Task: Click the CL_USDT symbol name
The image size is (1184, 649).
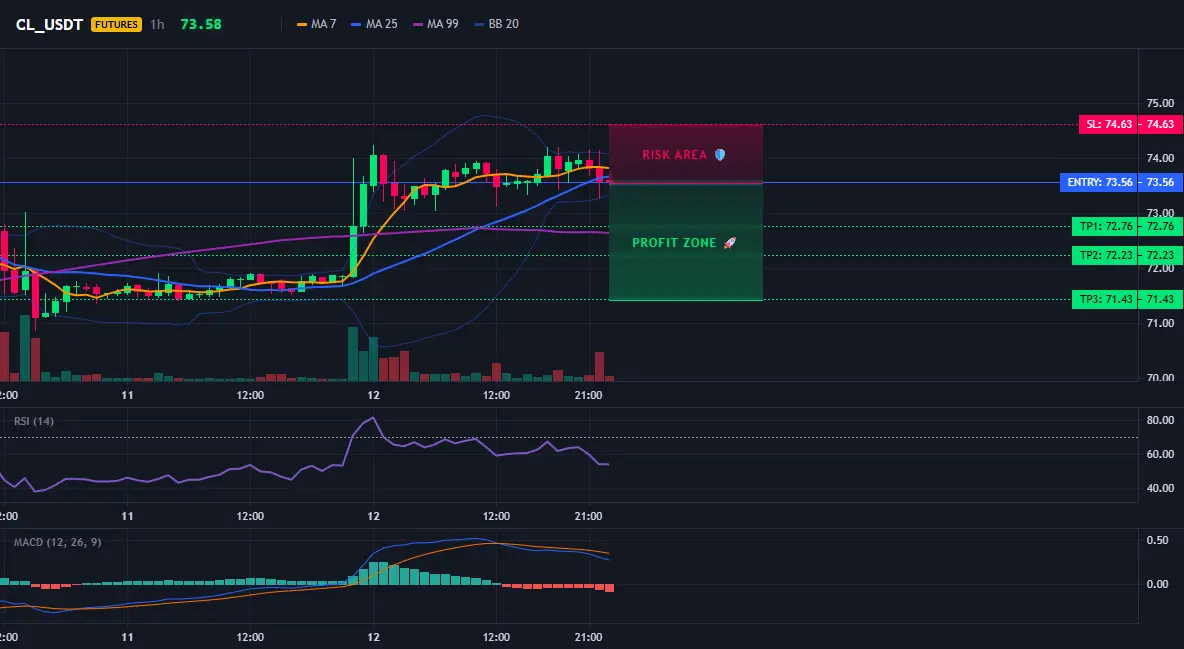Action: pyautogui.click(x=49, y=24)
